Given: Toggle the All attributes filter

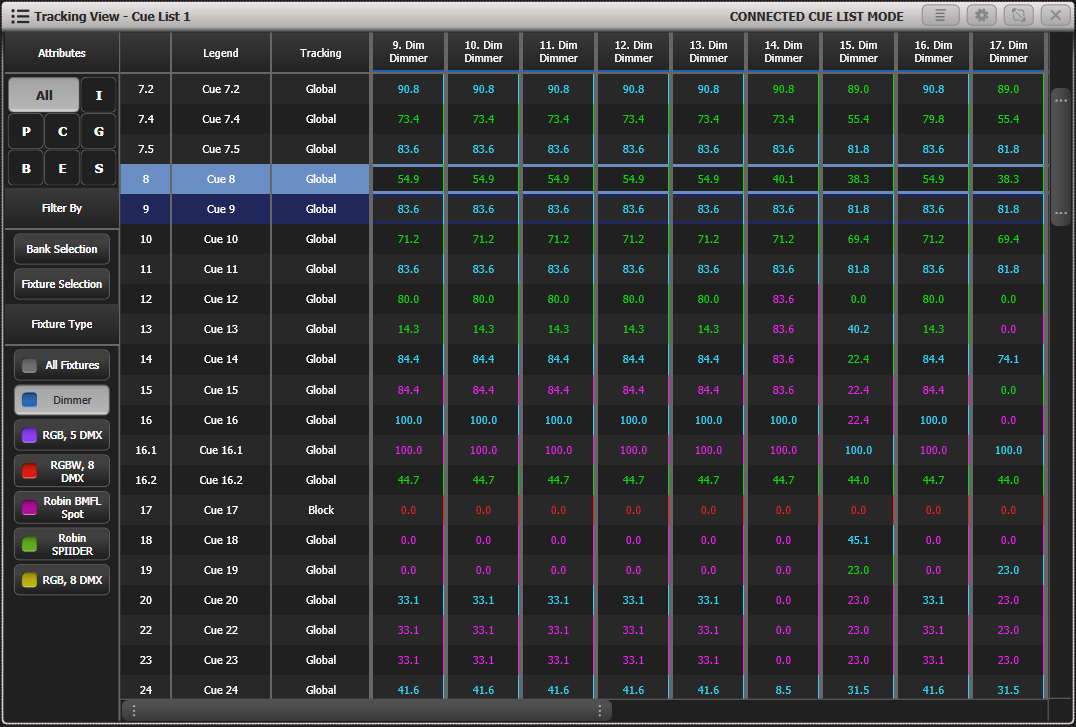Looking at the screenshot, I should pos(43,94).
